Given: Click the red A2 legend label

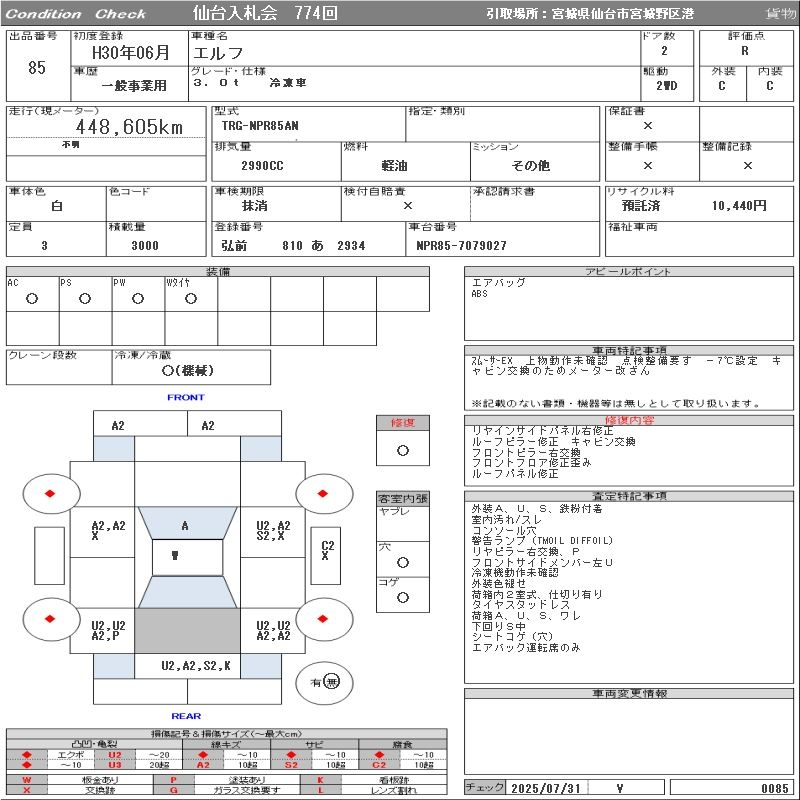Looking at the screenshot, I should [203, 765].
